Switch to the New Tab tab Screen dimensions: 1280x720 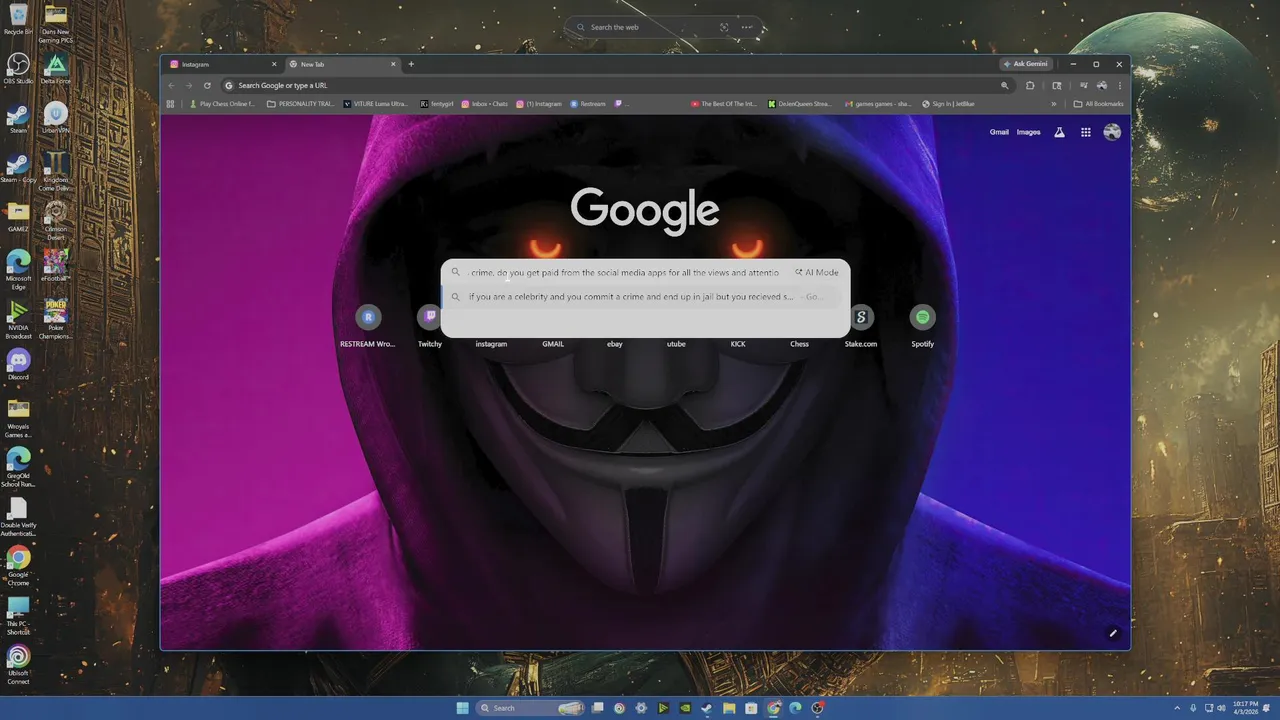pyautogui.click(x=340, y=64)
